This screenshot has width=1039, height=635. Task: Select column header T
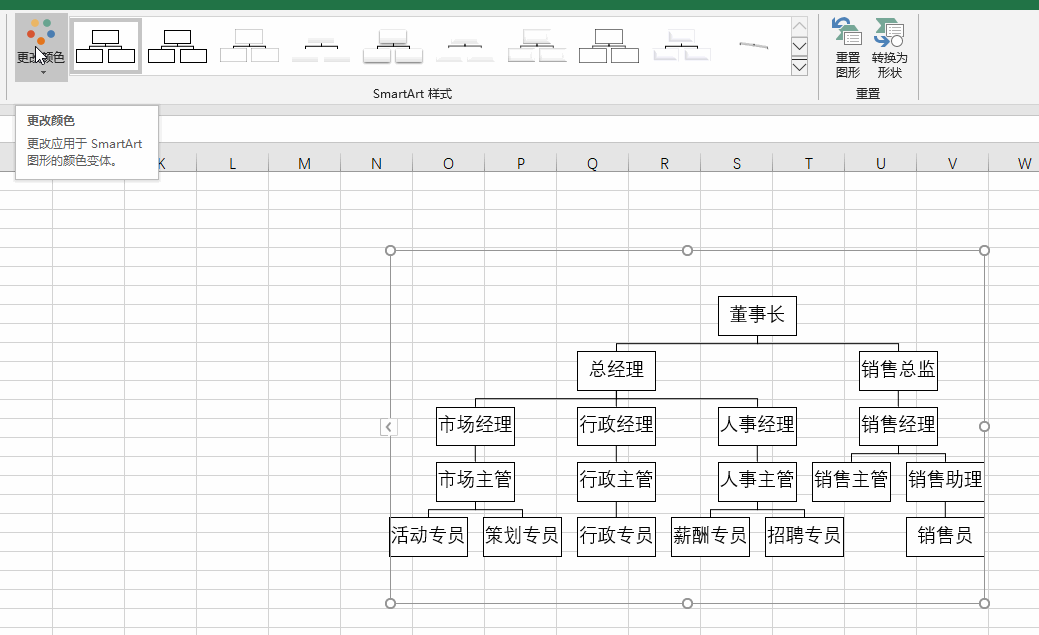[808, 163]
